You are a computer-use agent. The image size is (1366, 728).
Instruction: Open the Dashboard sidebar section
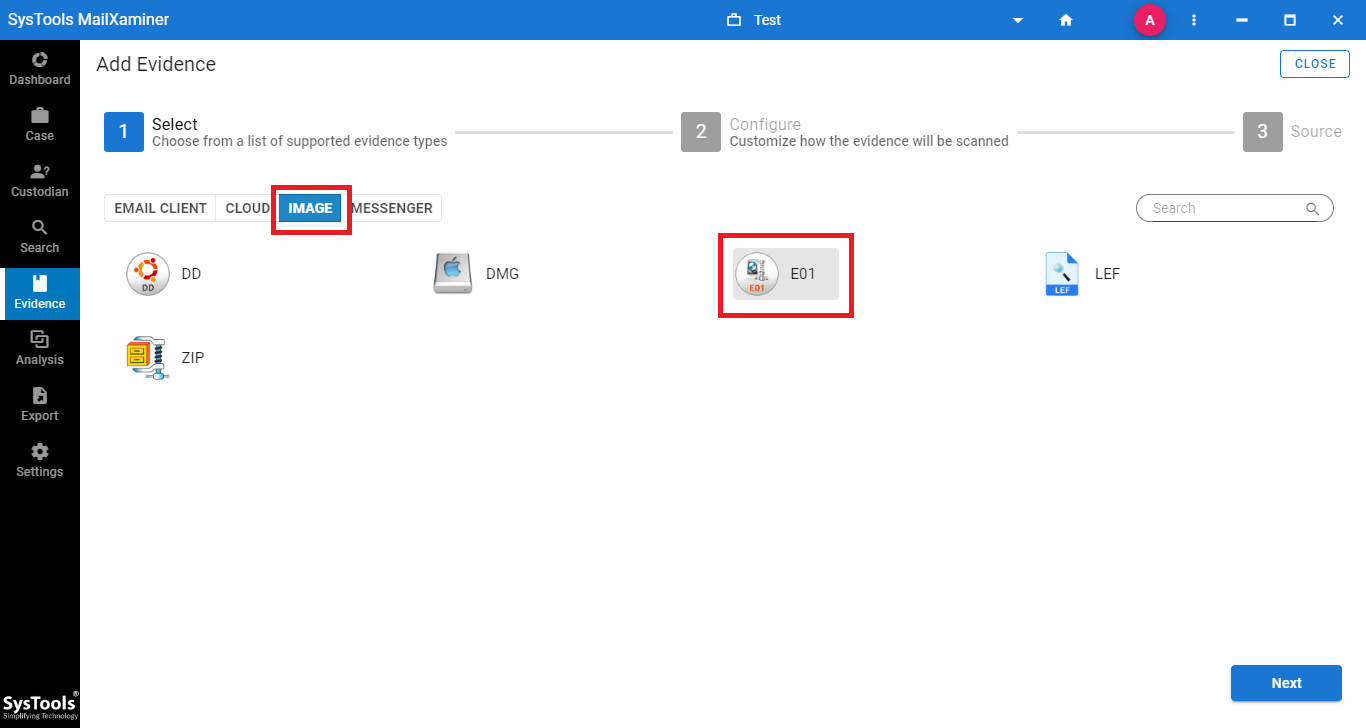point(40,69)
